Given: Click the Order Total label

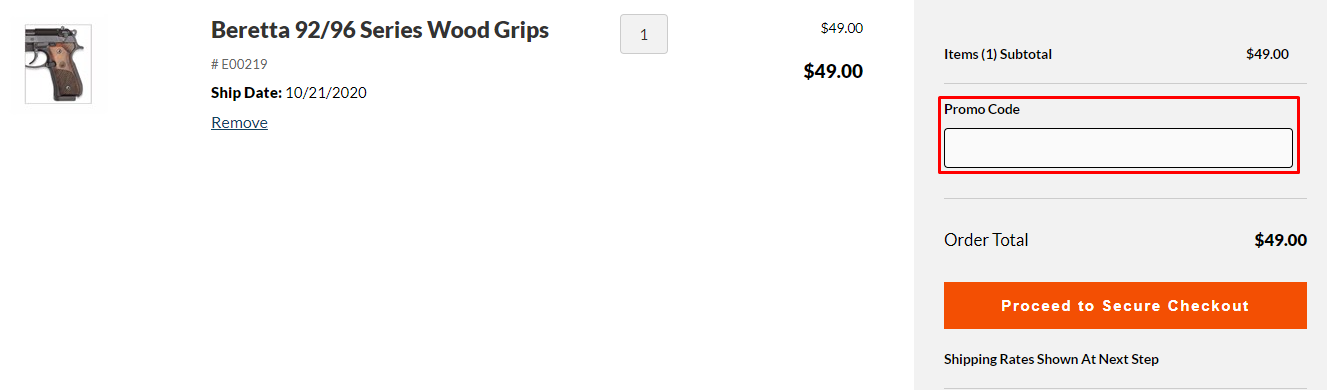Looking at the screenshot, I should tap(986, 240).
